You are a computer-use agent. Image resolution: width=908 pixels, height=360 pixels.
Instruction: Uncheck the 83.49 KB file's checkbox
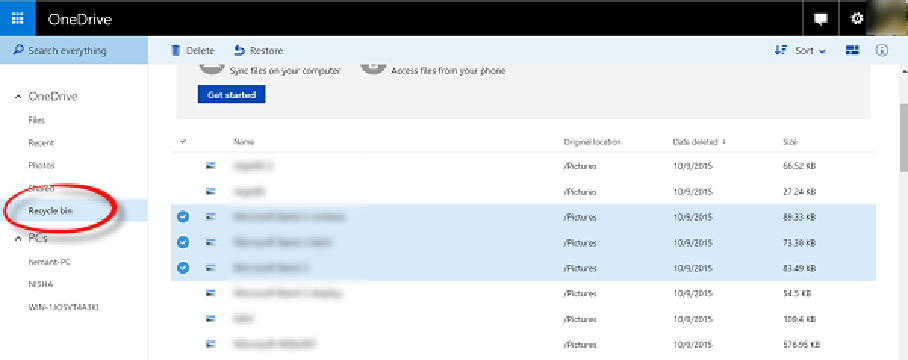pyautogui.click(x=183, y=267)
